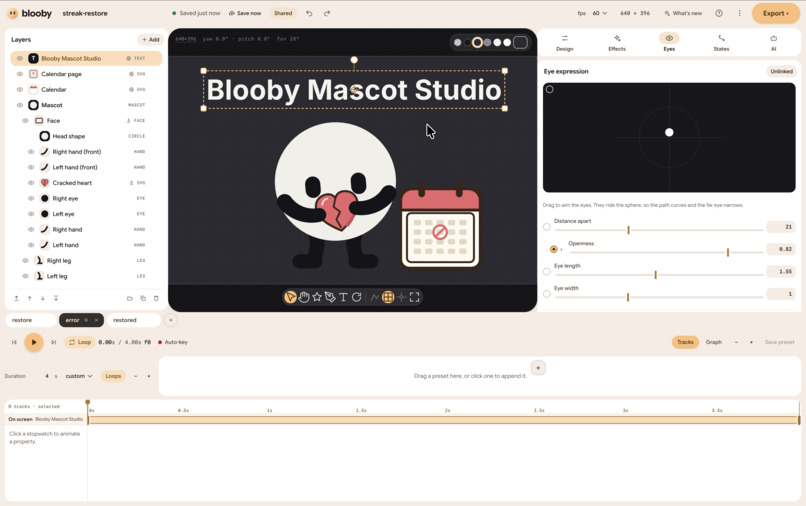Click the group into folder icon
Viewport: 806px width, 506px height.
[130, 298]
